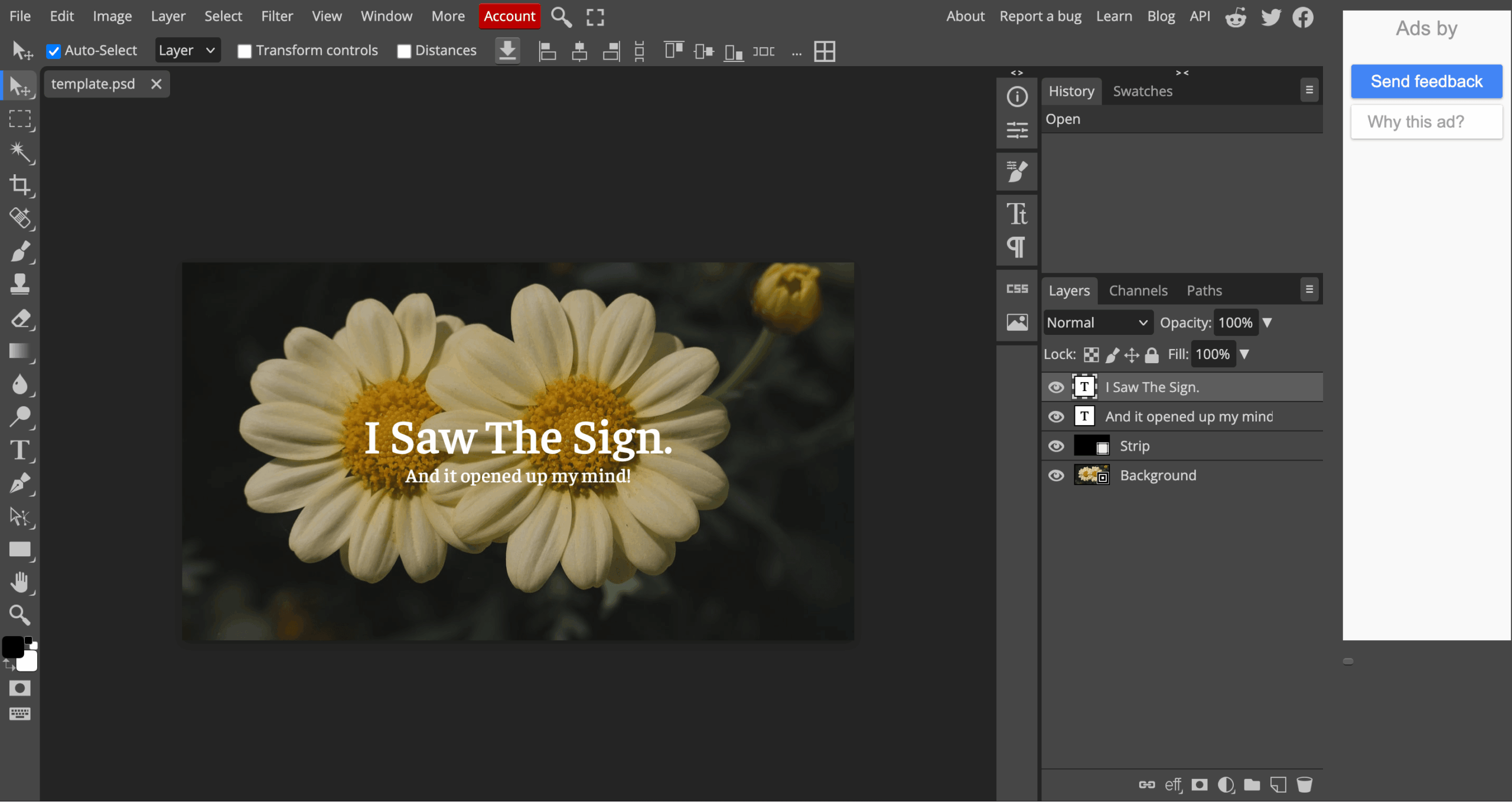1512x802 pixels.
Task: Hide the Background layer
Action: click(x=1056, y=476)
